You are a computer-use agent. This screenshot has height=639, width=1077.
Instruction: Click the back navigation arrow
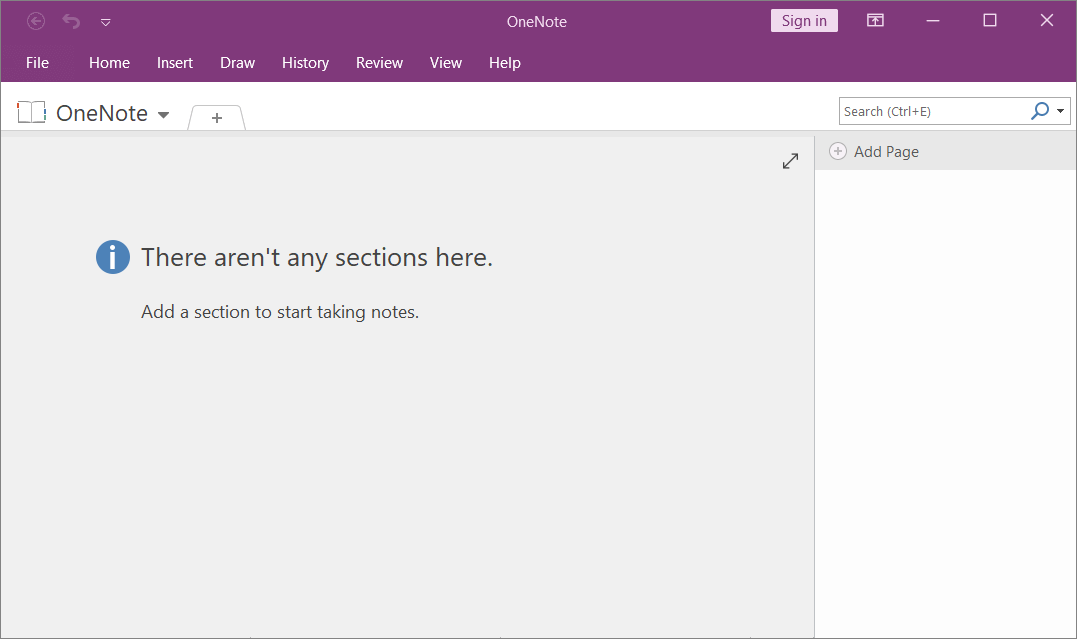[x=36, y=21]
